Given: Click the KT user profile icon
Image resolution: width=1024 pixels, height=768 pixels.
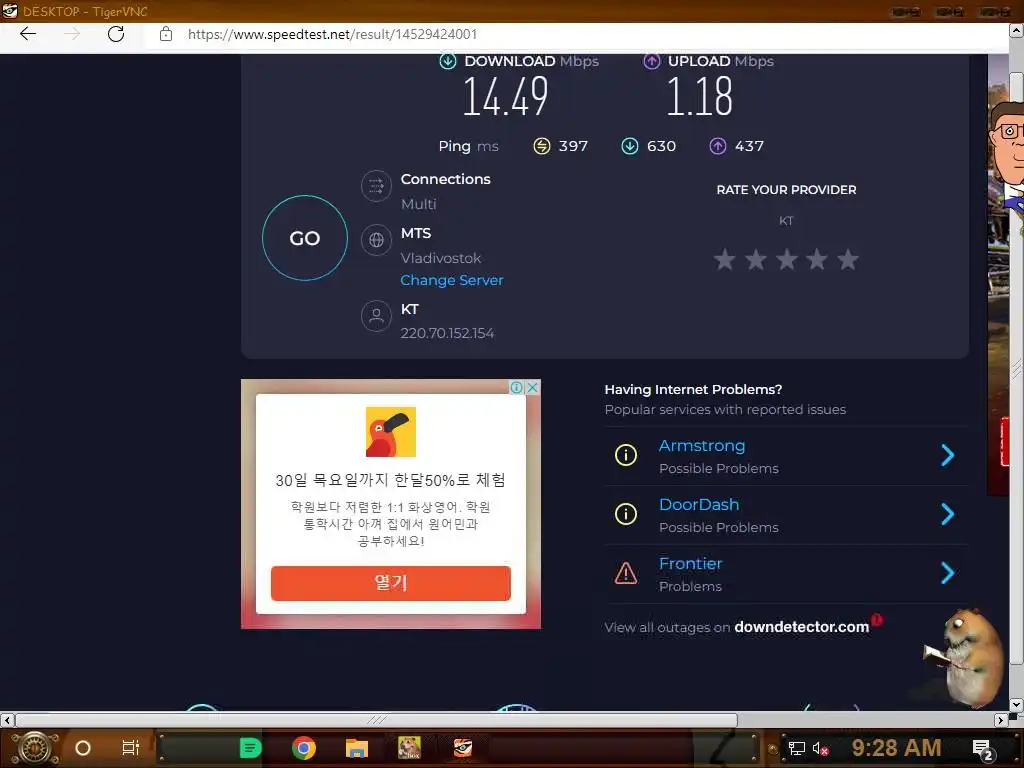Looking at the screenshot, I should click(x=376, y=317).
